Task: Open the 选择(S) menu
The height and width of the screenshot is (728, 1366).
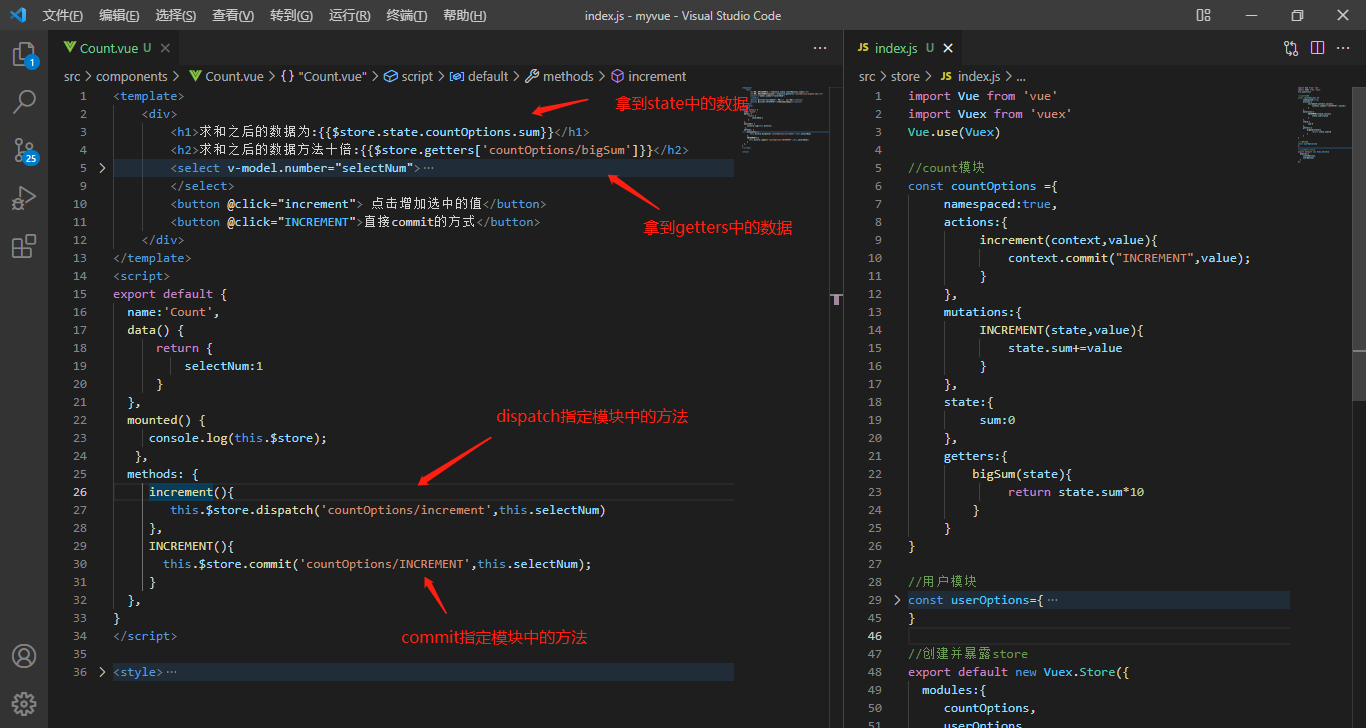Action: click(x=176, y=16)
